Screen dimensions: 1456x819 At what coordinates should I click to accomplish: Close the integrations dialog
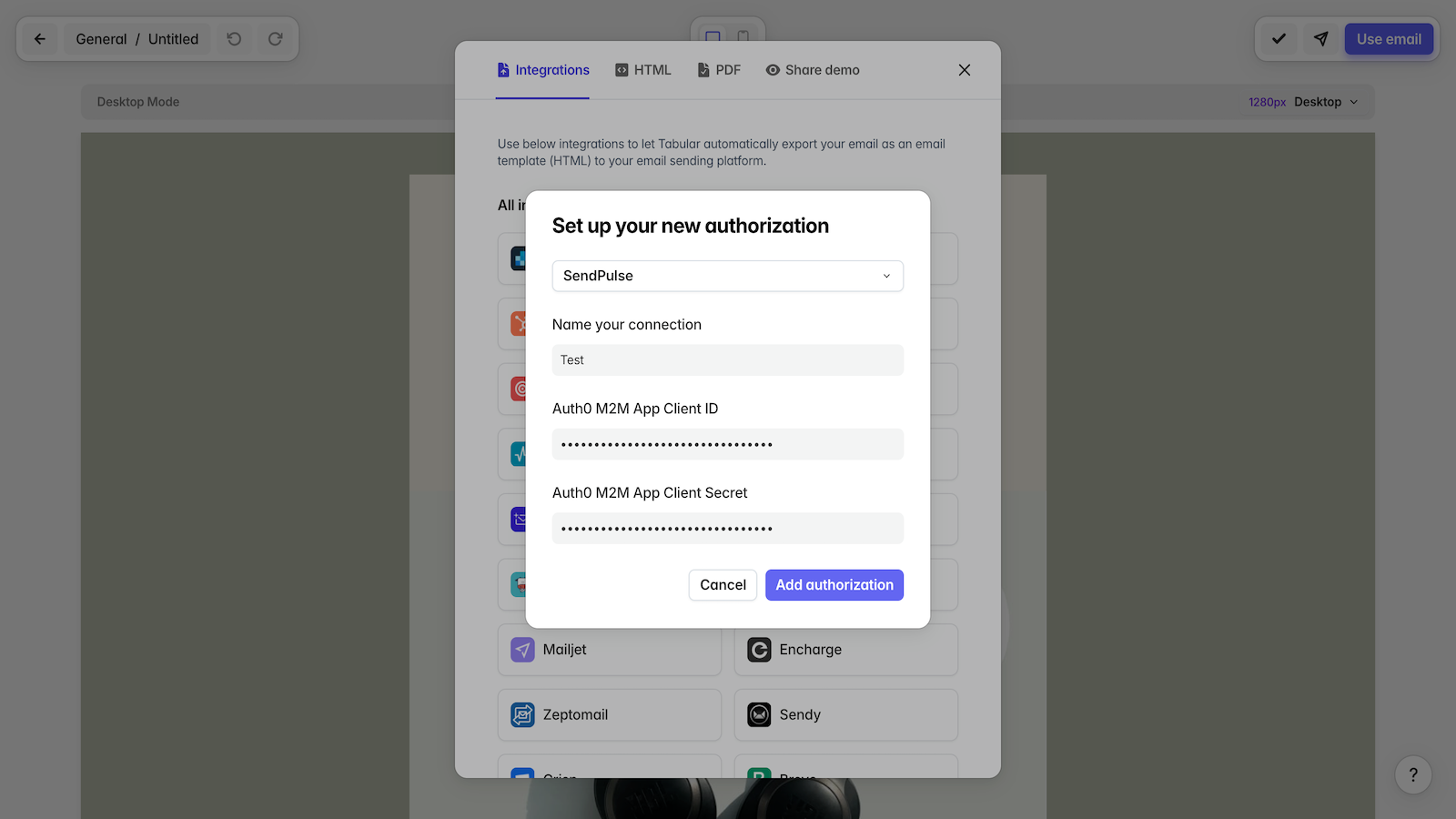965,70
